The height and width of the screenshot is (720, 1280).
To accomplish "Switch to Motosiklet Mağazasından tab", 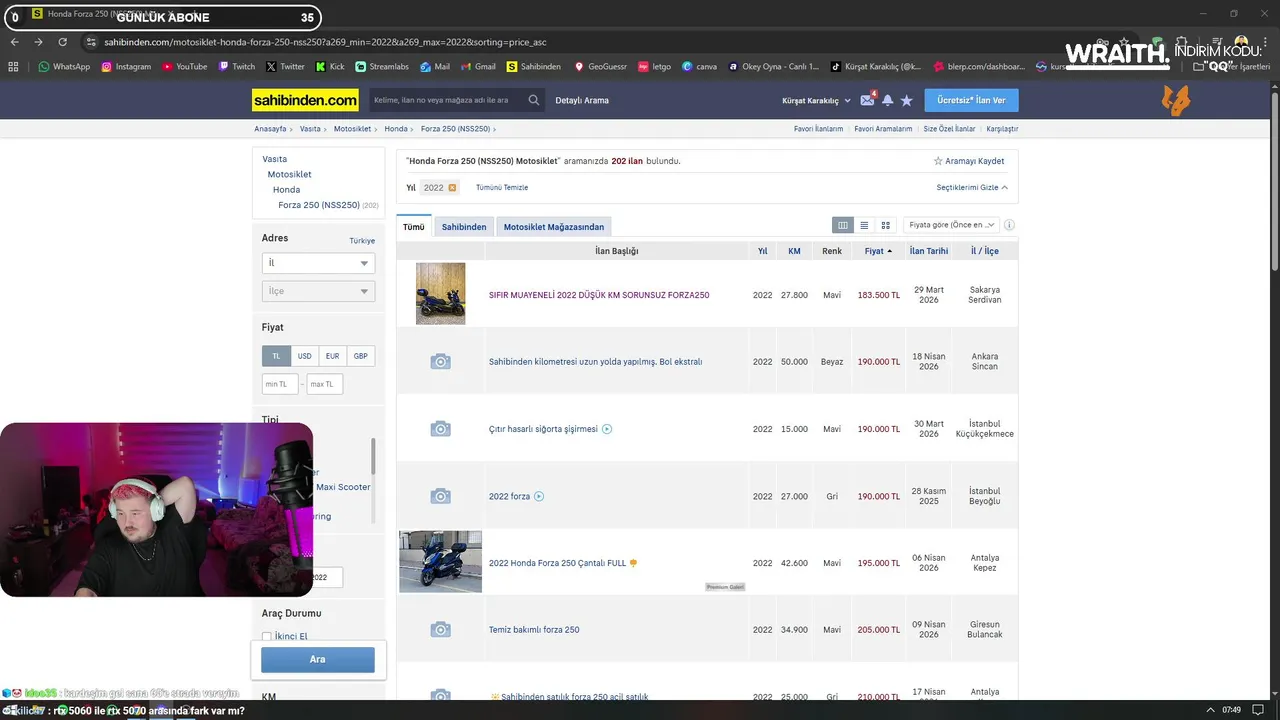I will point(554,227).
